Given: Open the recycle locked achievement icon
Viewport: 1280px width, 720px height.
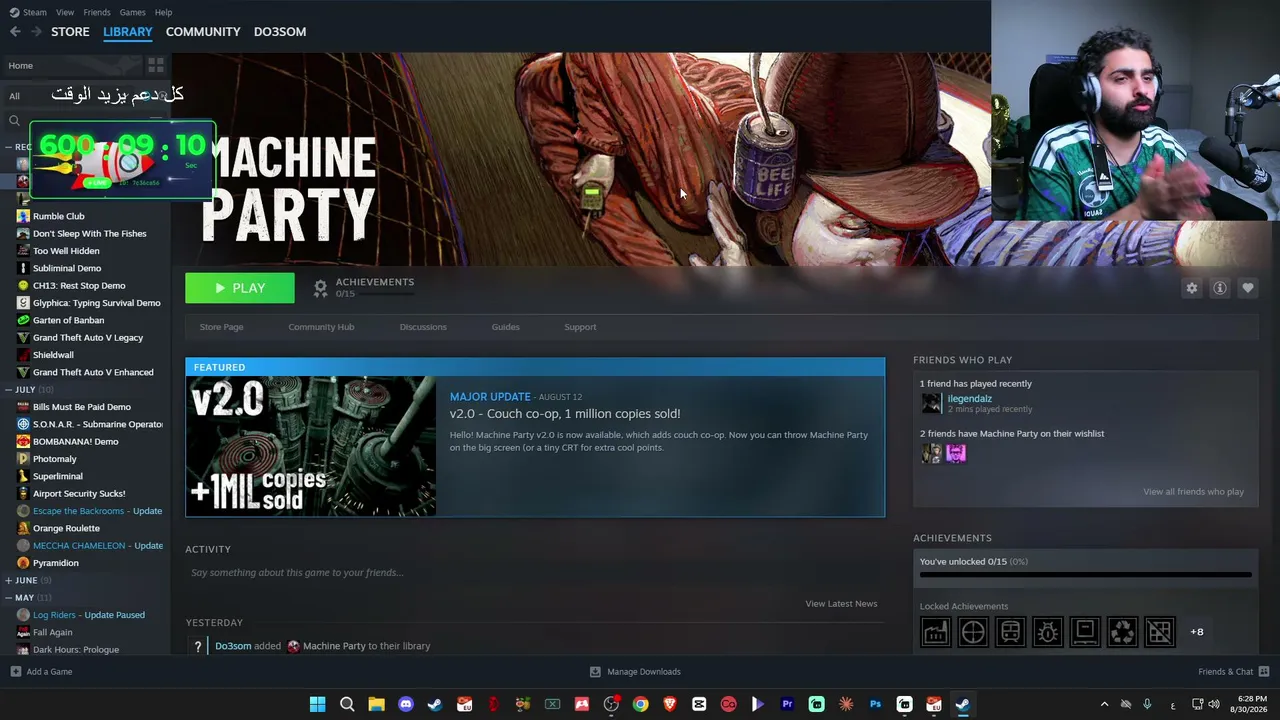Looking at the screenshot, I should click(x=1122, y=632).
